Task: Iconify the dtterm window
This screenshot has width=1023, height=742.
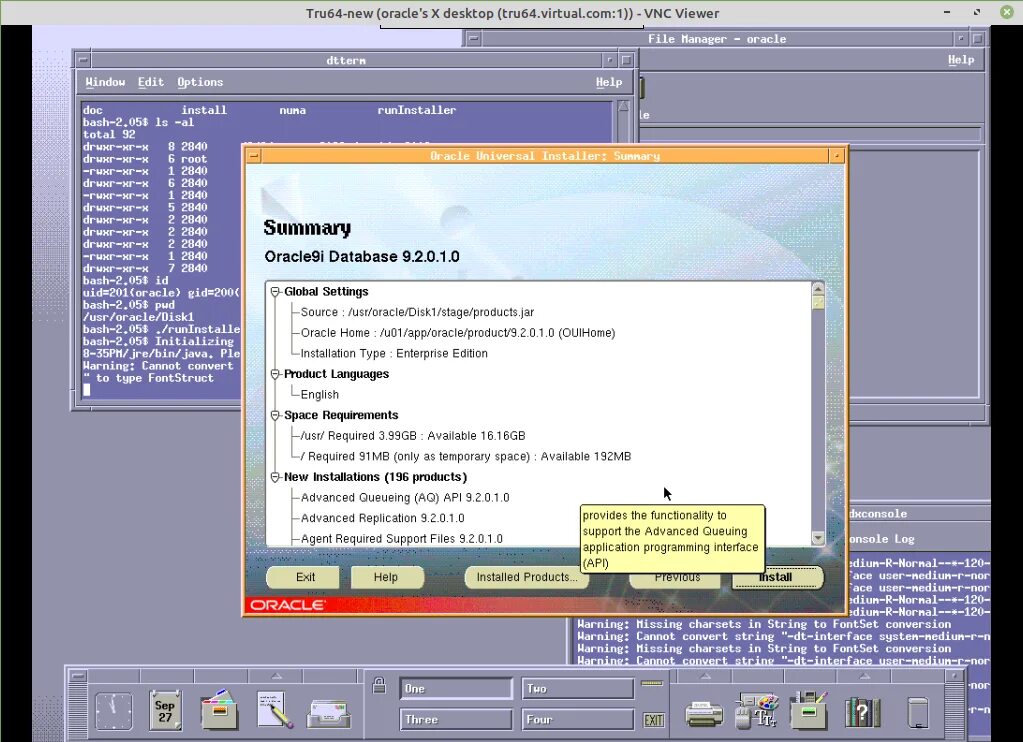Action: point(609,60)
